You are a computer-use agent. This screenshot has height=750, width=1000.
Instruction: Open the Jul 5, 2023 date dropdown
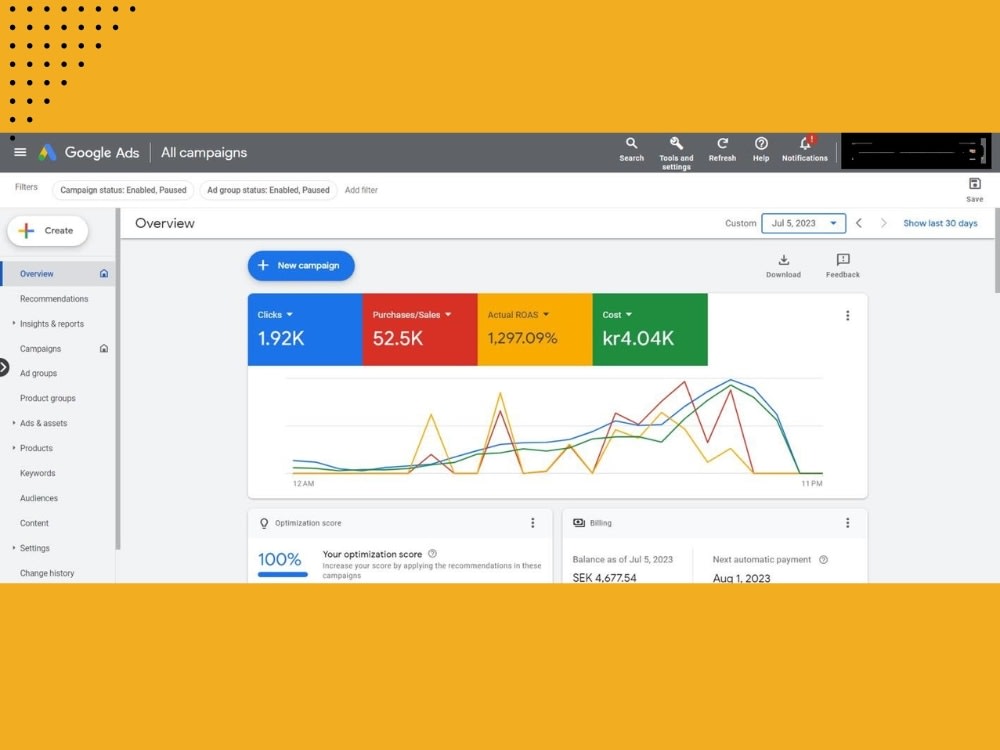click(804, 223)
